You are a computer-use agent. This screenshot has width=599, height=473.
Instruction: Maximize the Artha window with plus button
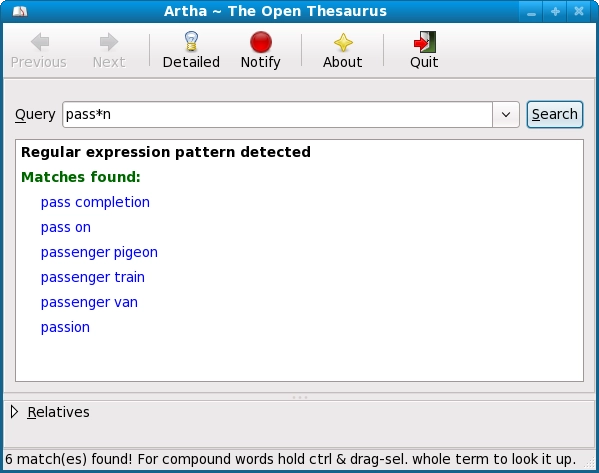555,11
